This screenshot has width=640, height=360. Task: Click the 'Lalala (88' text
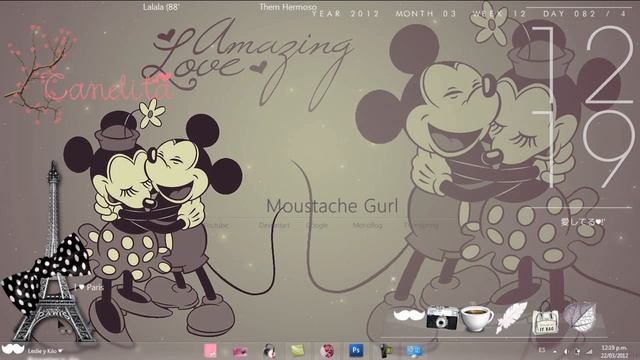click(x=161, y=7)
